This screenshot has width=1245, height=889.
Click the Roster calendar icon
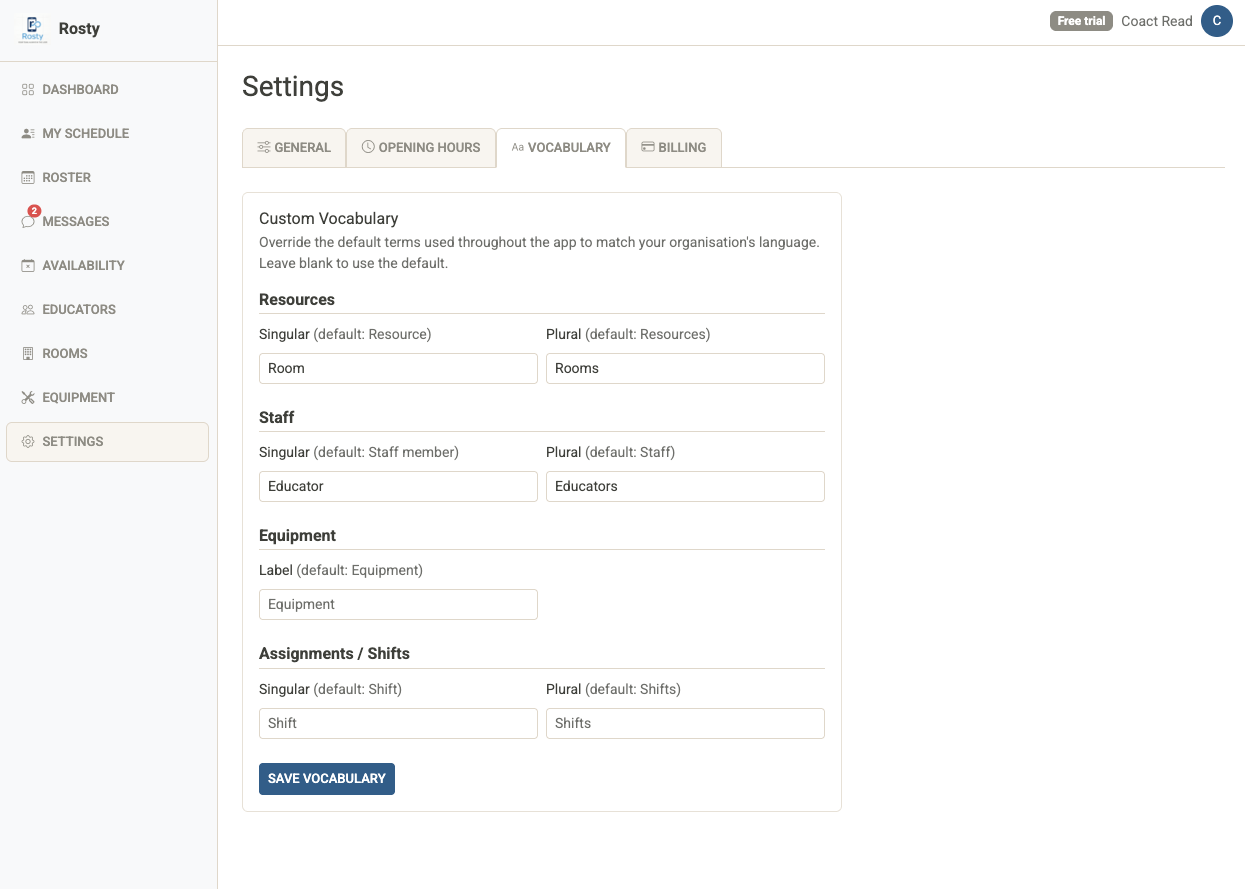pyautogui.click(x=27, y=177)
